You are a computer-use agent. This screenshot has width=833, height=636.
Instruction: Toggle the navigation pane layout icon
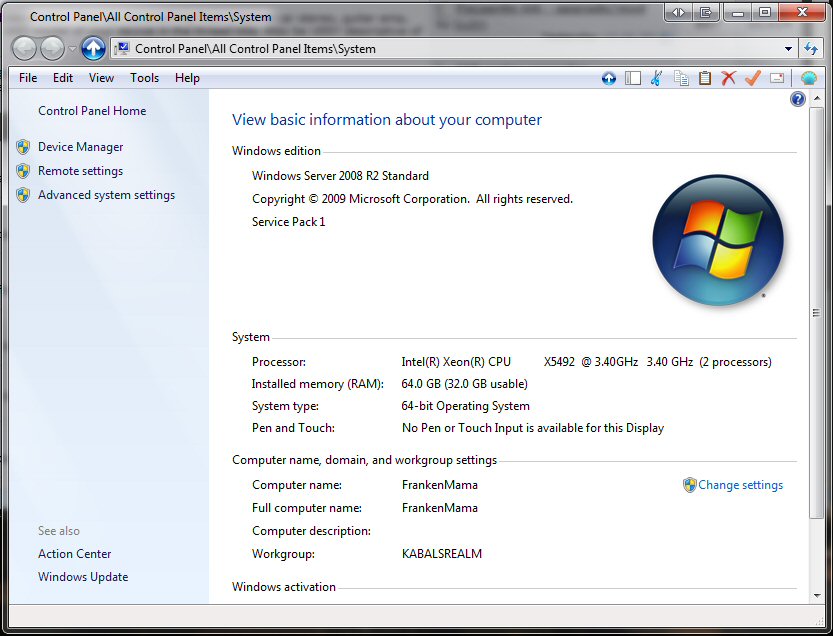click(633, 78)
